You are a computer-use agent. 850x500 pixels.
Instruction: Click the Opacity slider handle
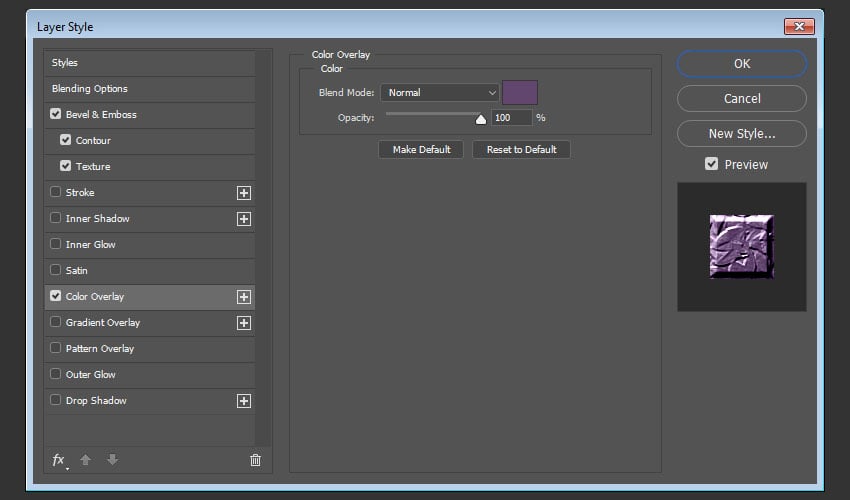(481, 119)
